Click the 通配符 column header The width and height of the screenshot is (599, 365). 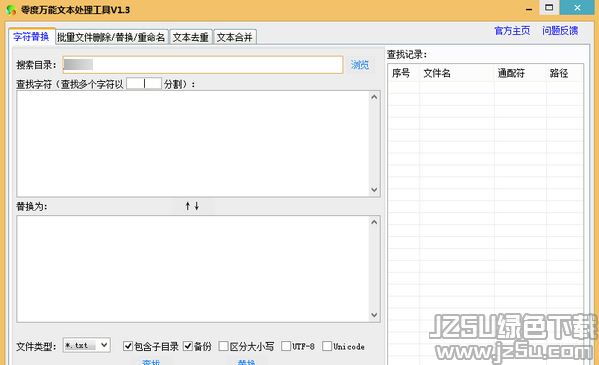[520, 73]
